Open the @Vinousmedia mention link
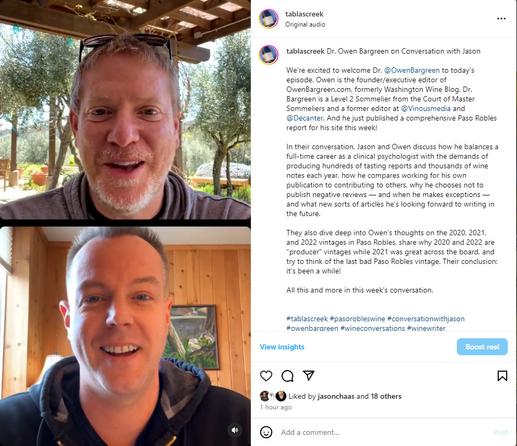 [x=425, y=108]
